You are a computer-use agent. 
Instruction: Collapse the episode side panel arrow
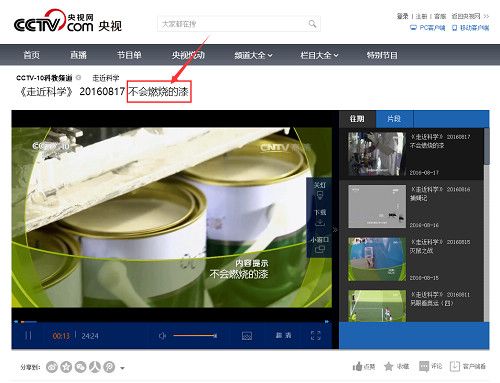[x=335, y=230]
